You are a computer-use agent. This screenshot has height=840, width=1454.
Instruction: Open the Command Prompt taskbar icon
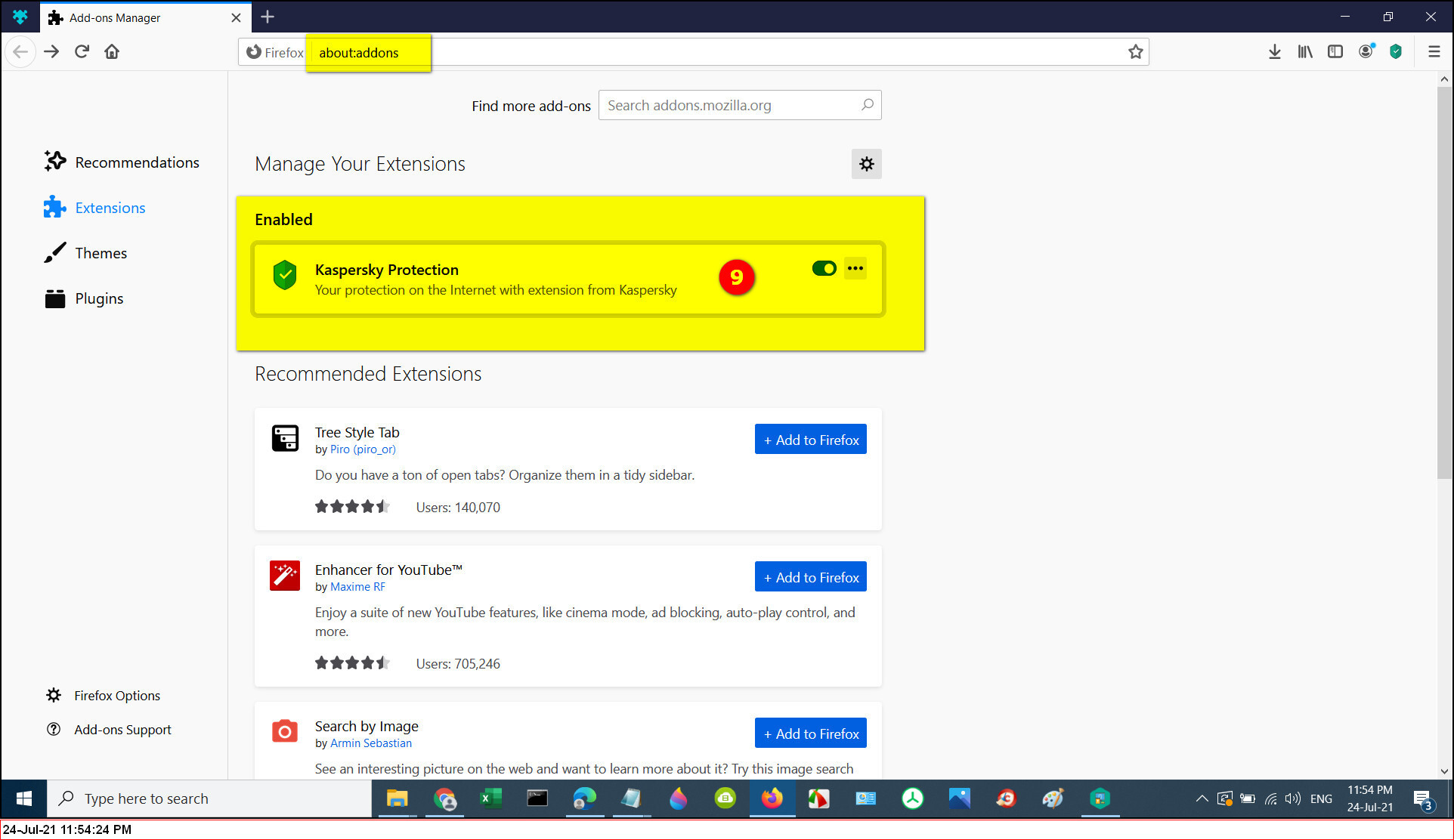click(x=537, y=798)
